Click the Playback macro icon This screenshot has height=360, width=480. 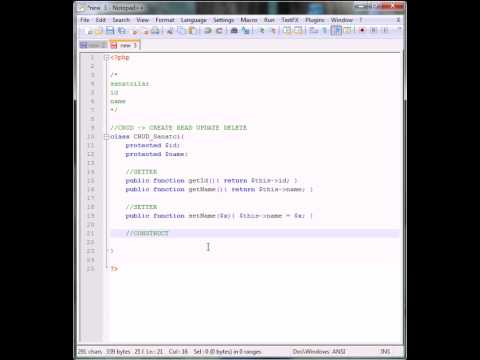385,31
